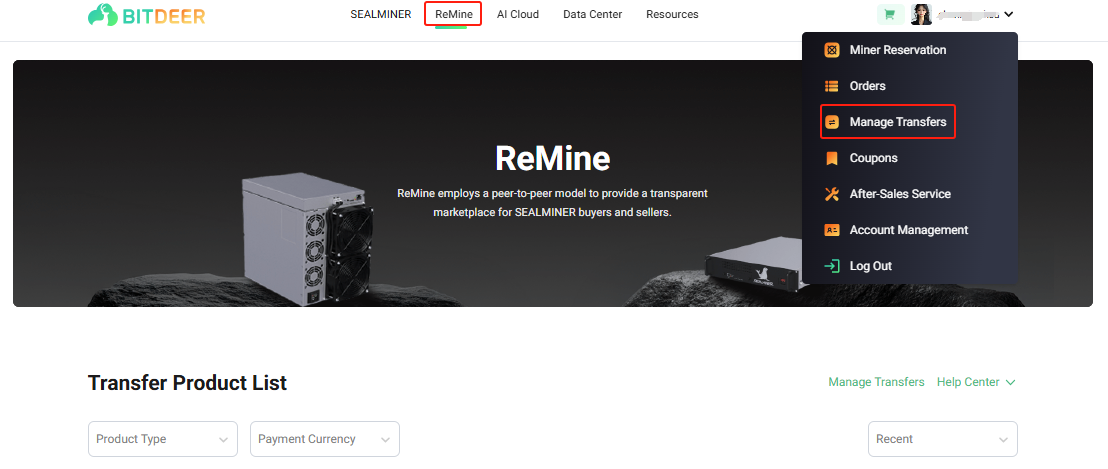The image size is (1108, 469).
Task: Expand the Help Center chevron
Action: pyautogui.click(x=1010, y=382)
